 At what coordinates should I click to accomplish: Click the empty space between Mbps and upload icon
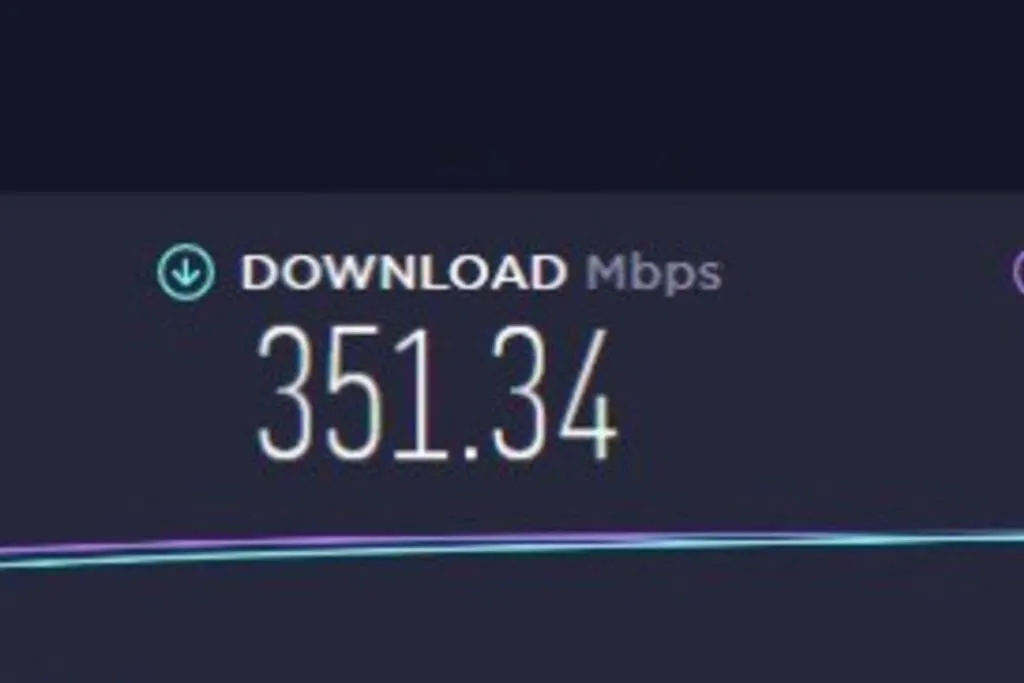pos(865,272)
